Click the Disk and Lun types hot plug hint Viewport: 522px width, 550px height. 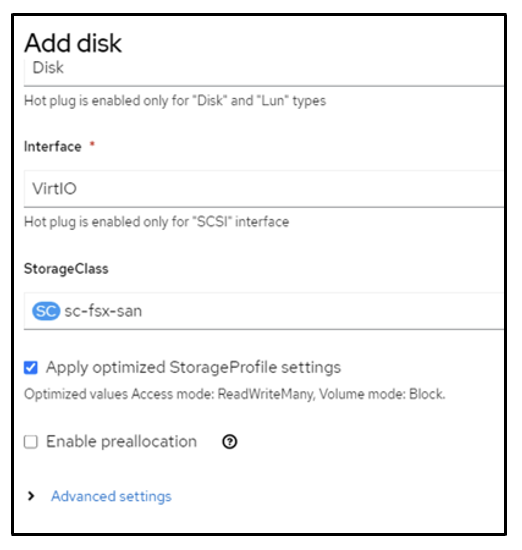tap(175, 101)
